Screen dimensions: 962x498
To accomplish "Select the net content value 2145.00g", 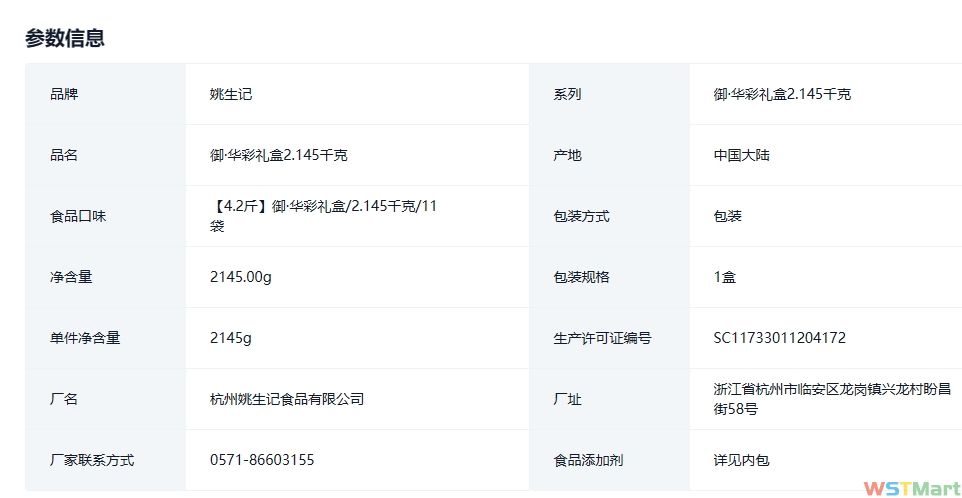I will [241, 277].
